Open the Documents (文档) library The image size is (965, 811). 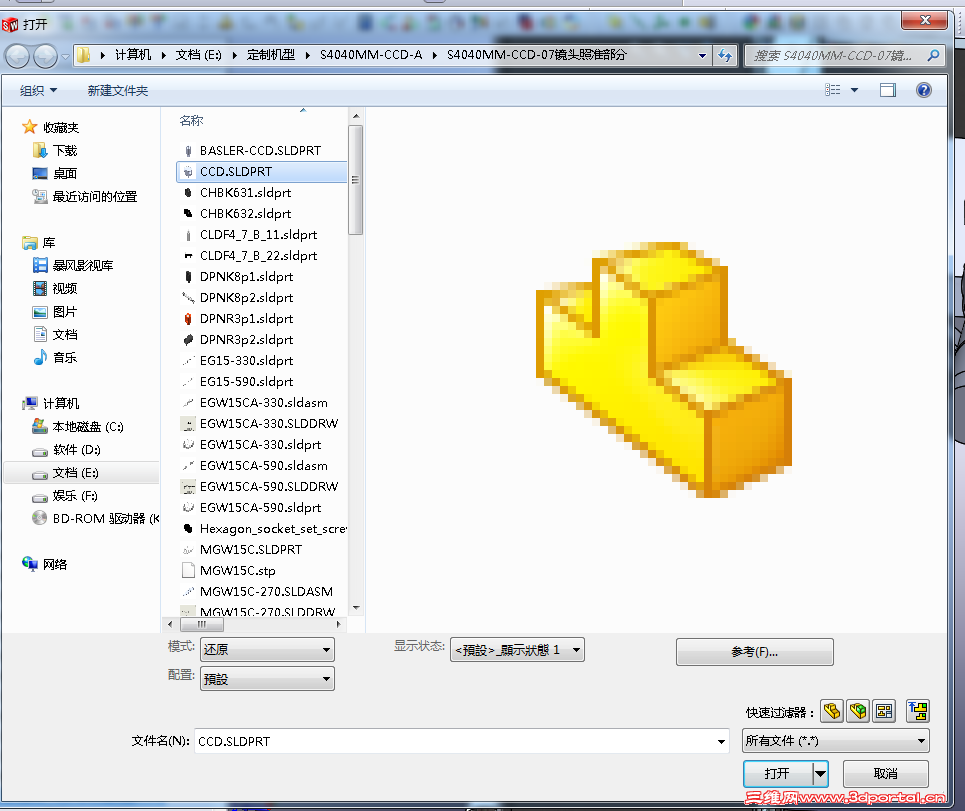point(55,335)
